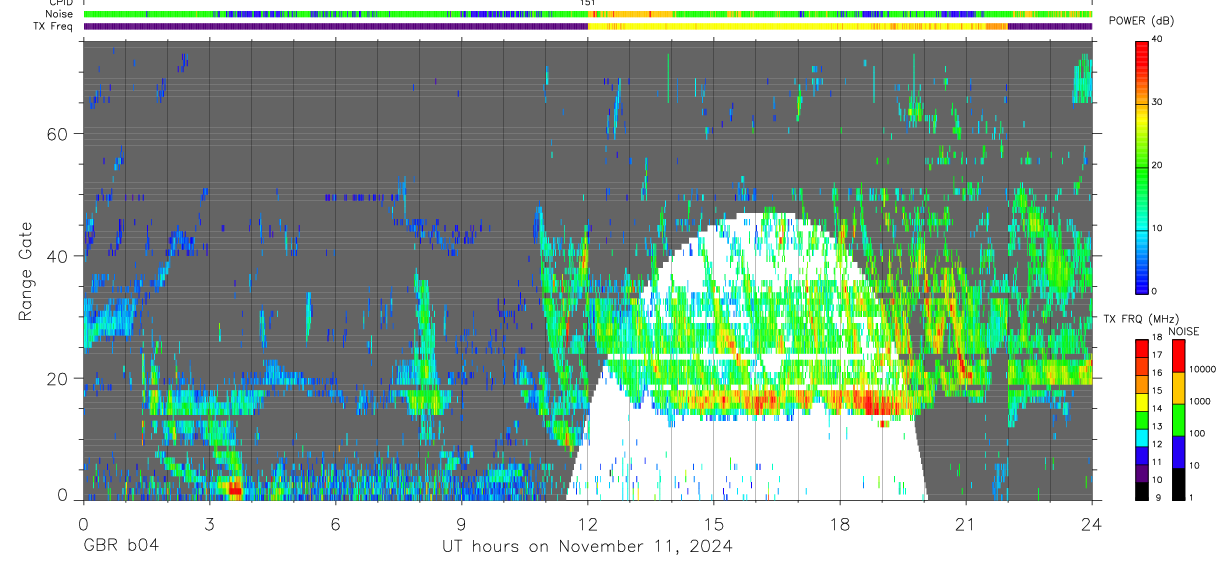Click the 151 CPID value label
The image size is (1228, 567).
coord(588,3)
